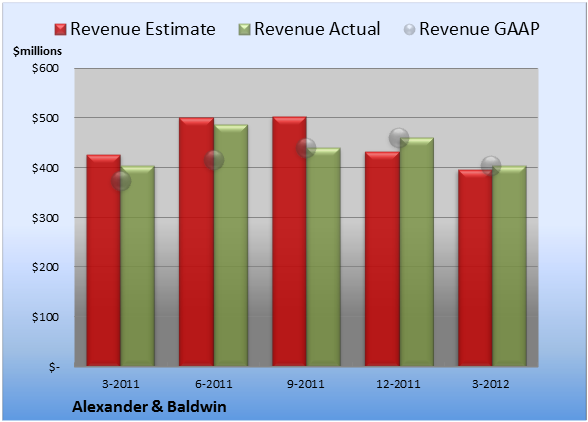This screenshot has width=588, height=422.
Task: Click the red Revenue Estimate legend swatch
Action: click(60, 29)
